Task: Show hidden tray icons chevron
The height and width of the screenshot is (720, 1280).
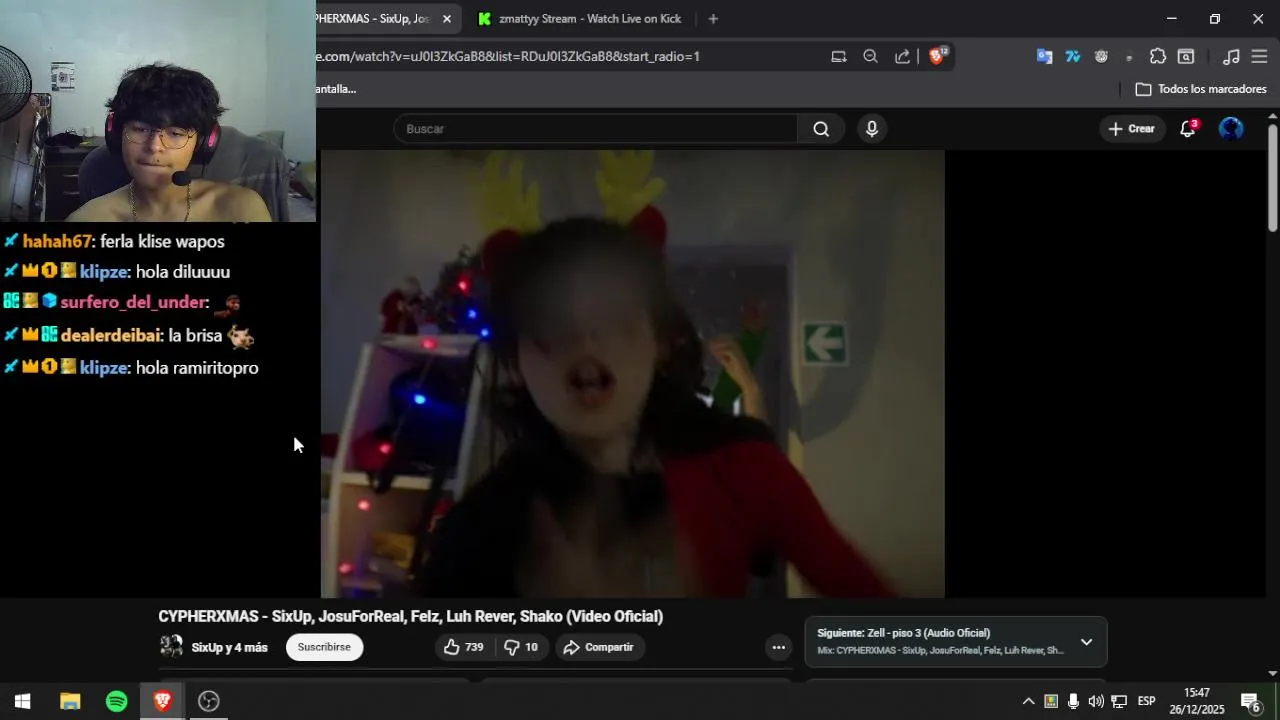Action: (1028, 701)
